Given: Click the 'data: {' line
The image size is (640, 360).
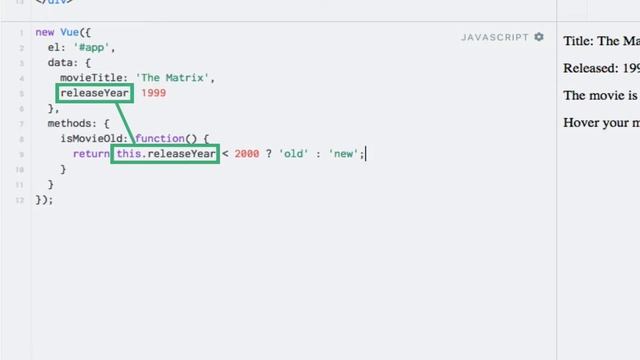Looking at the screenshot, I should point(69,63).
